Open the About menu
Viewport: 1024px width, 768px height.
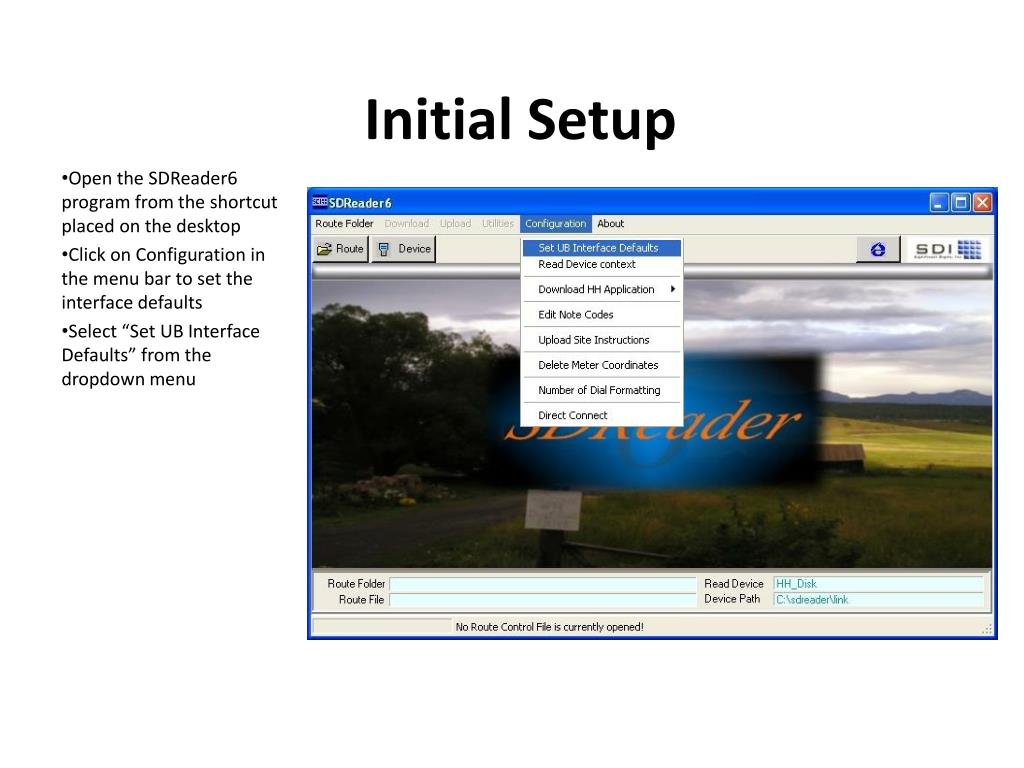(611, 223)
